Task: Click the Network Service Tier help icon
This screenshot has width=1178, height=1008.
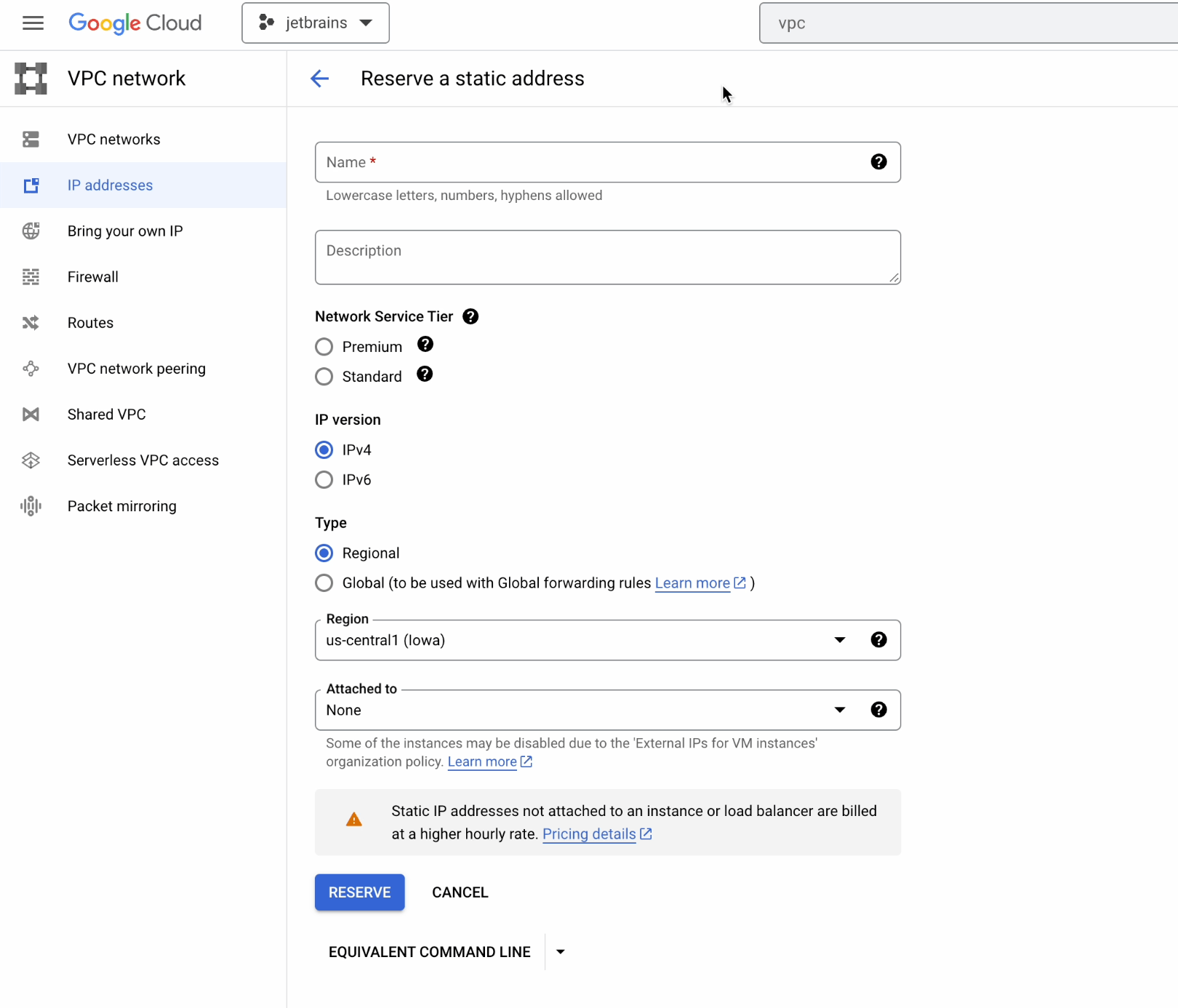Action: click(470, 316)
